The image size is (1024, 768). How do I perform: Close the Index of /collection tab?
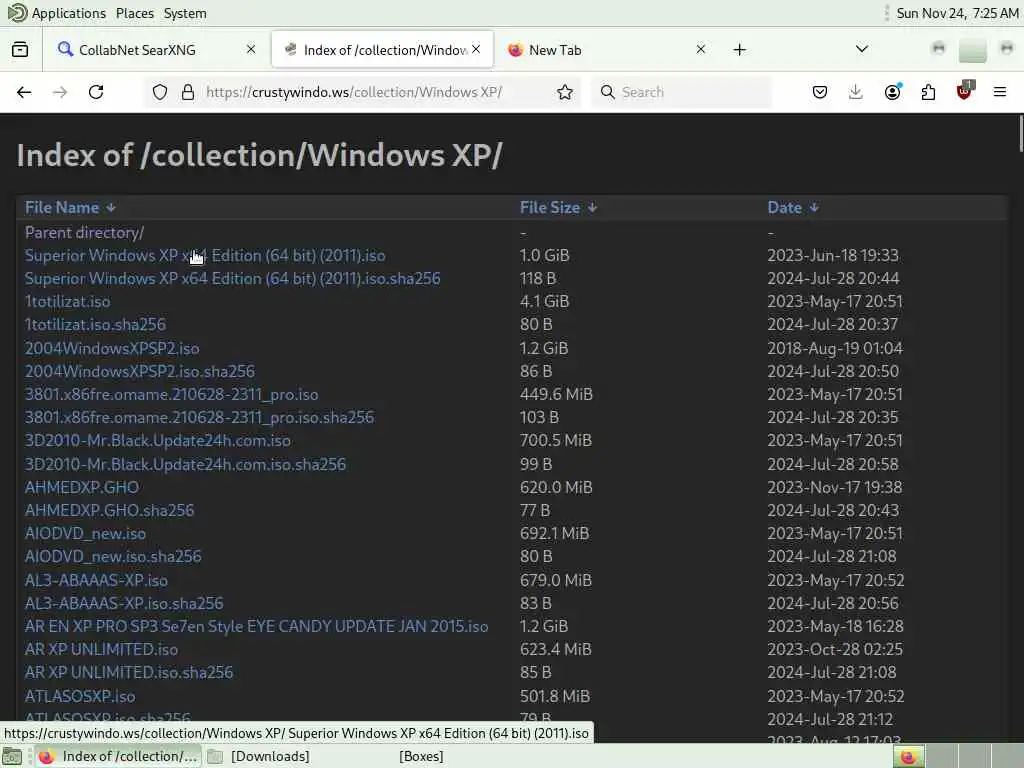(x=476, y=50)
